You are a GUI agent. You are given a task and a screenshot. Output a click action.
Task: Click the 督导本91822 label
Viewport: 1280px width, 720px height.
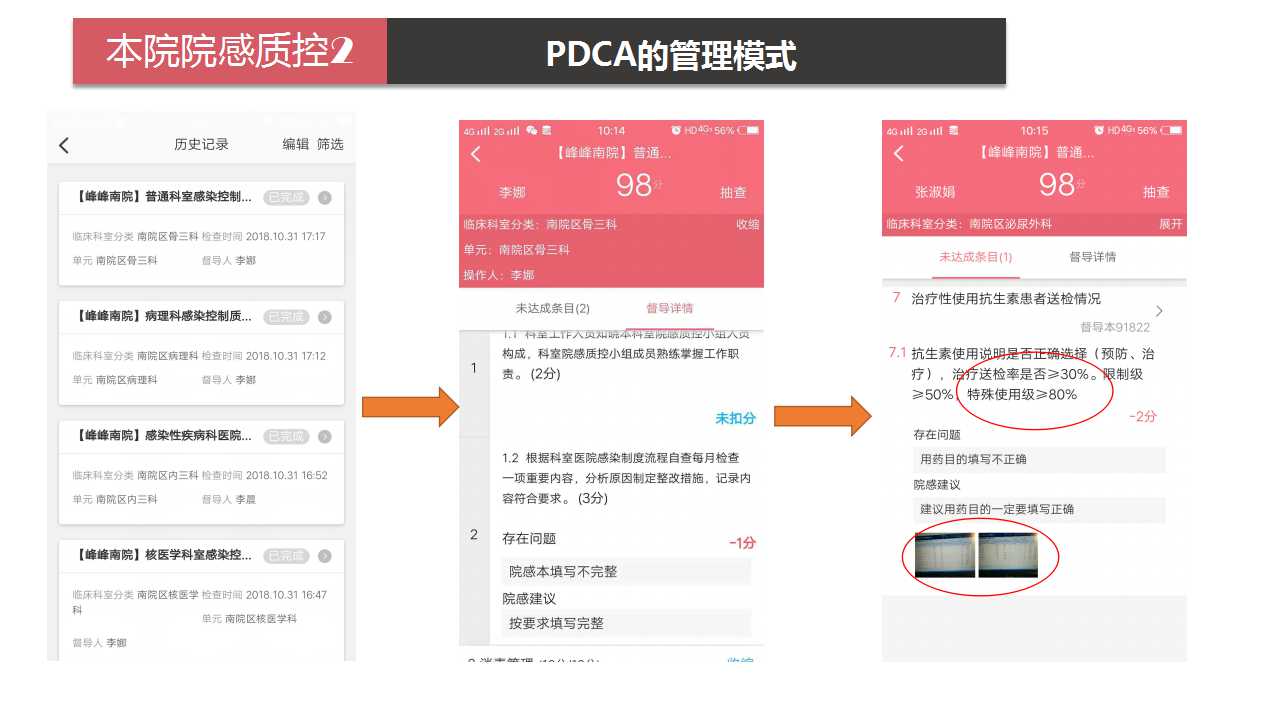tap(1115, 327)
